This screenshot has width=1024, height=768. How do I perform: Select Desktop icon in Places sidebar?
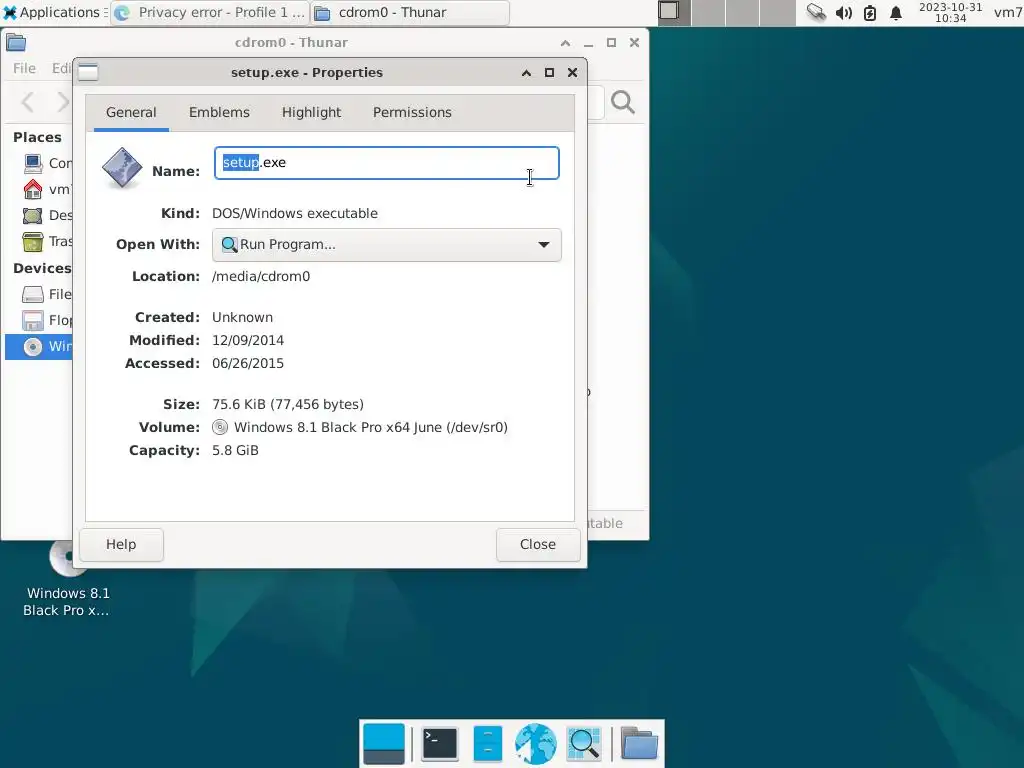pos(33,216)
